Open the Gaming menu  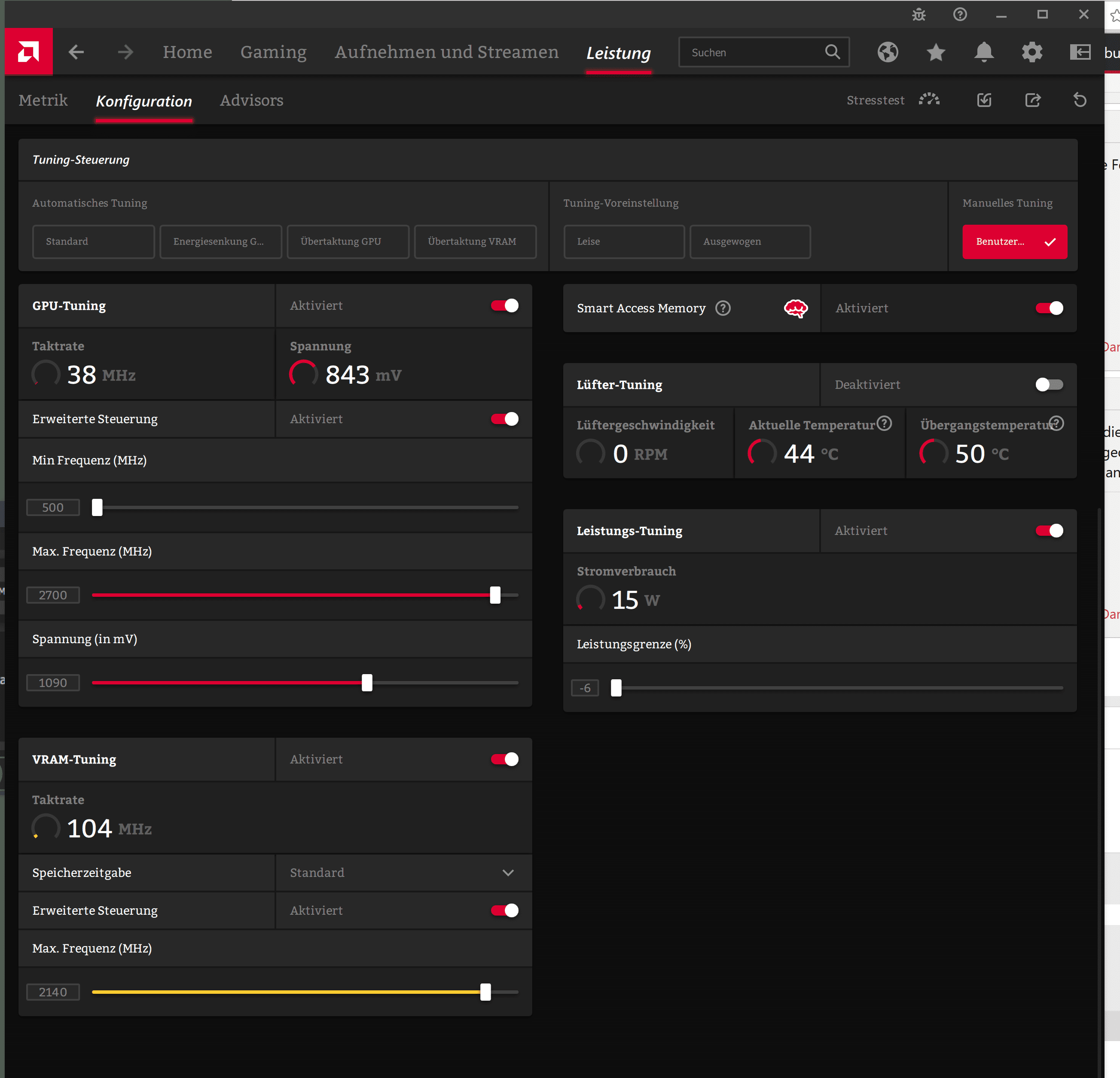click(273, 52)
